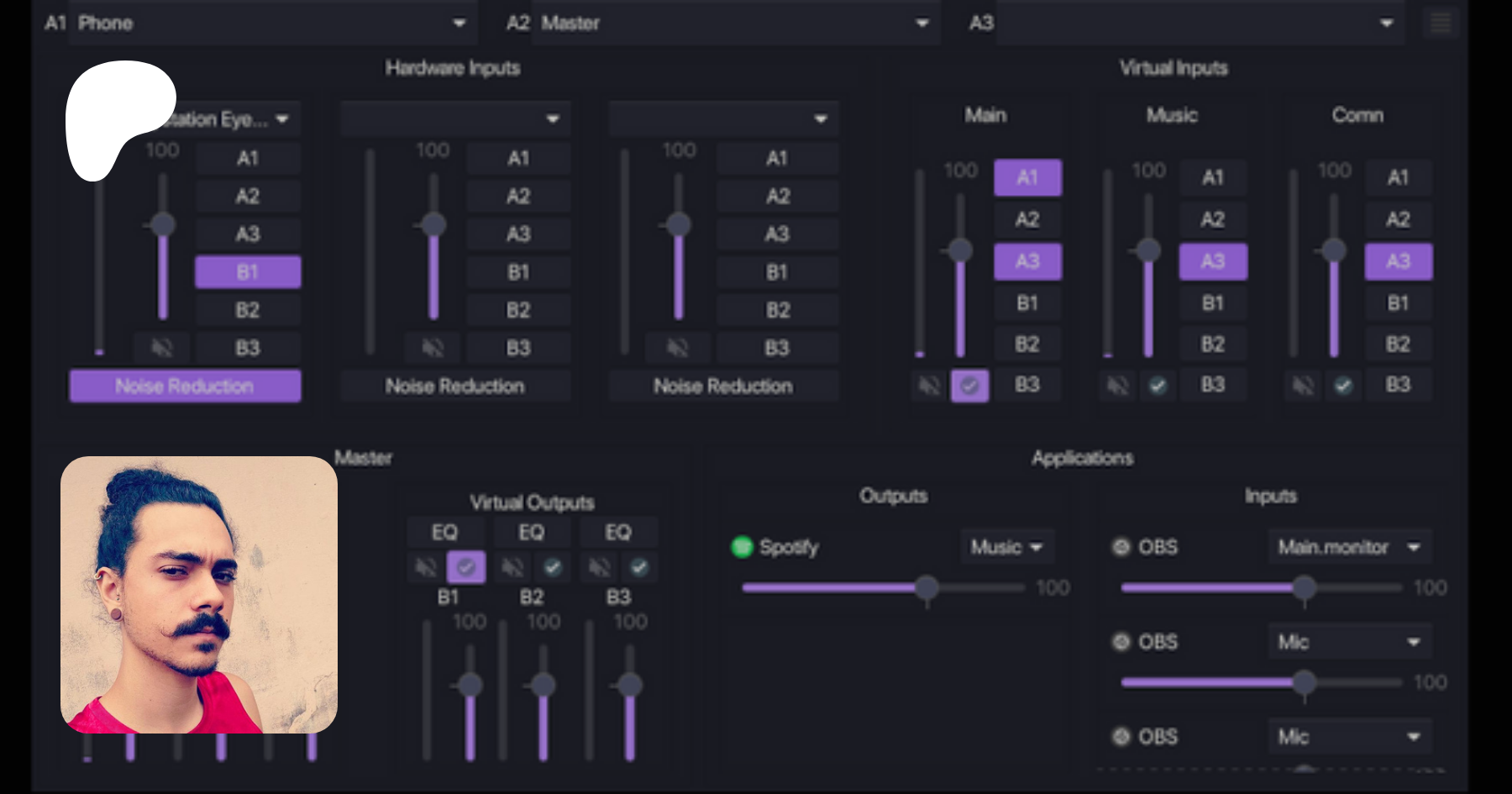
Task: Enable A2 routing on Main virtual input
Action: pos(1027,219)
